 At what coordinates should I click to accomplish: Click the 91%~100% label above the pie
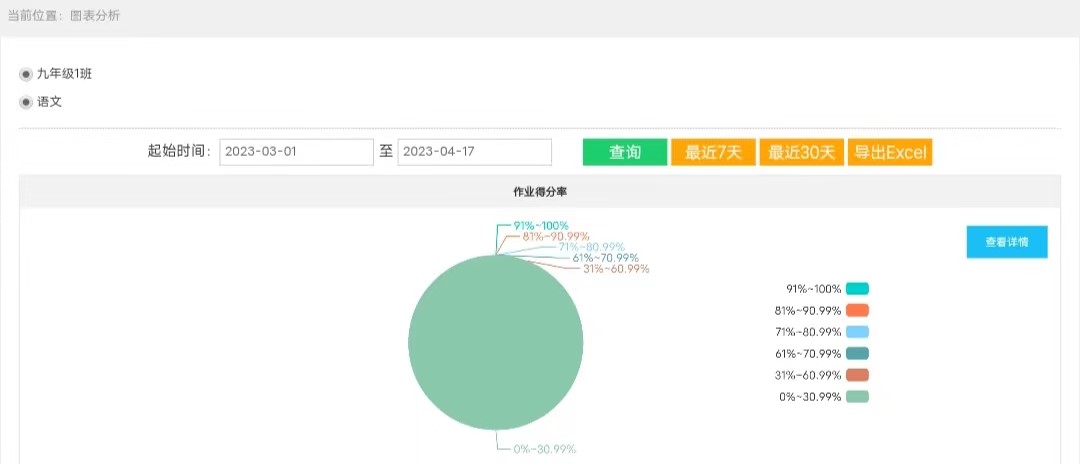(x=541, y=225)
